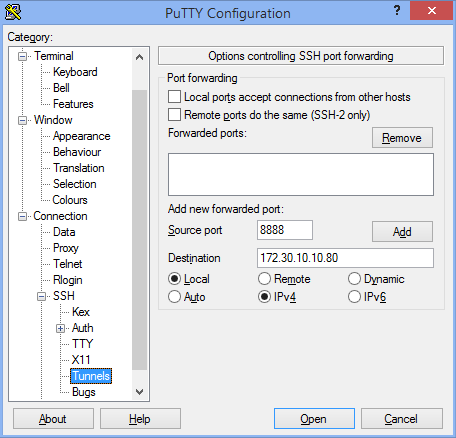Open the Selection category
The image size is (456, 438).
tap(75, 184)
